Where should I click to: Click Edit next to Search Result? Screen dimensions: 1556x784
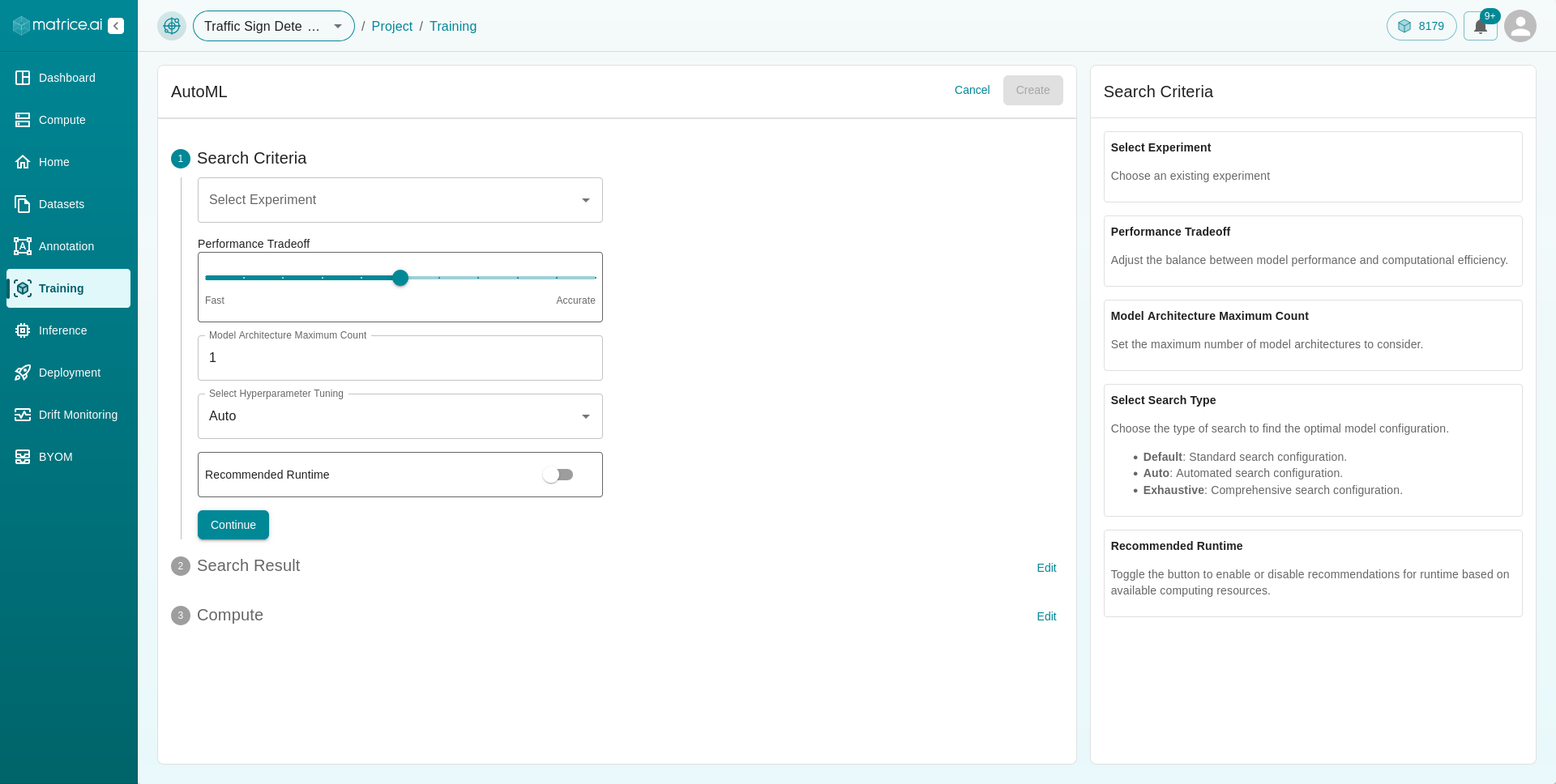[x=1046, y=568]
